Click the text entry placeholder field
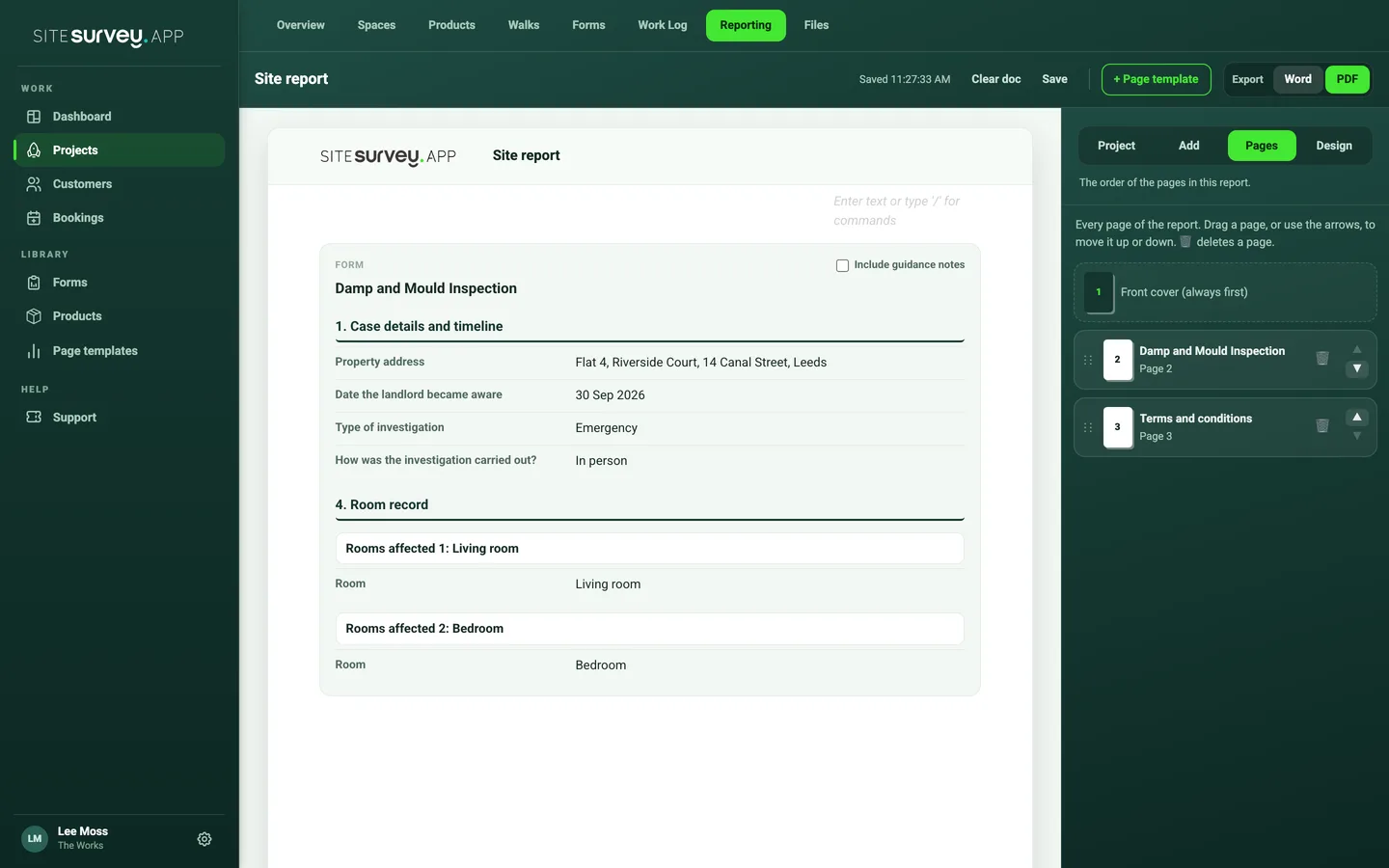This screenshot has width=1389, height=868. tap(897, 211)
